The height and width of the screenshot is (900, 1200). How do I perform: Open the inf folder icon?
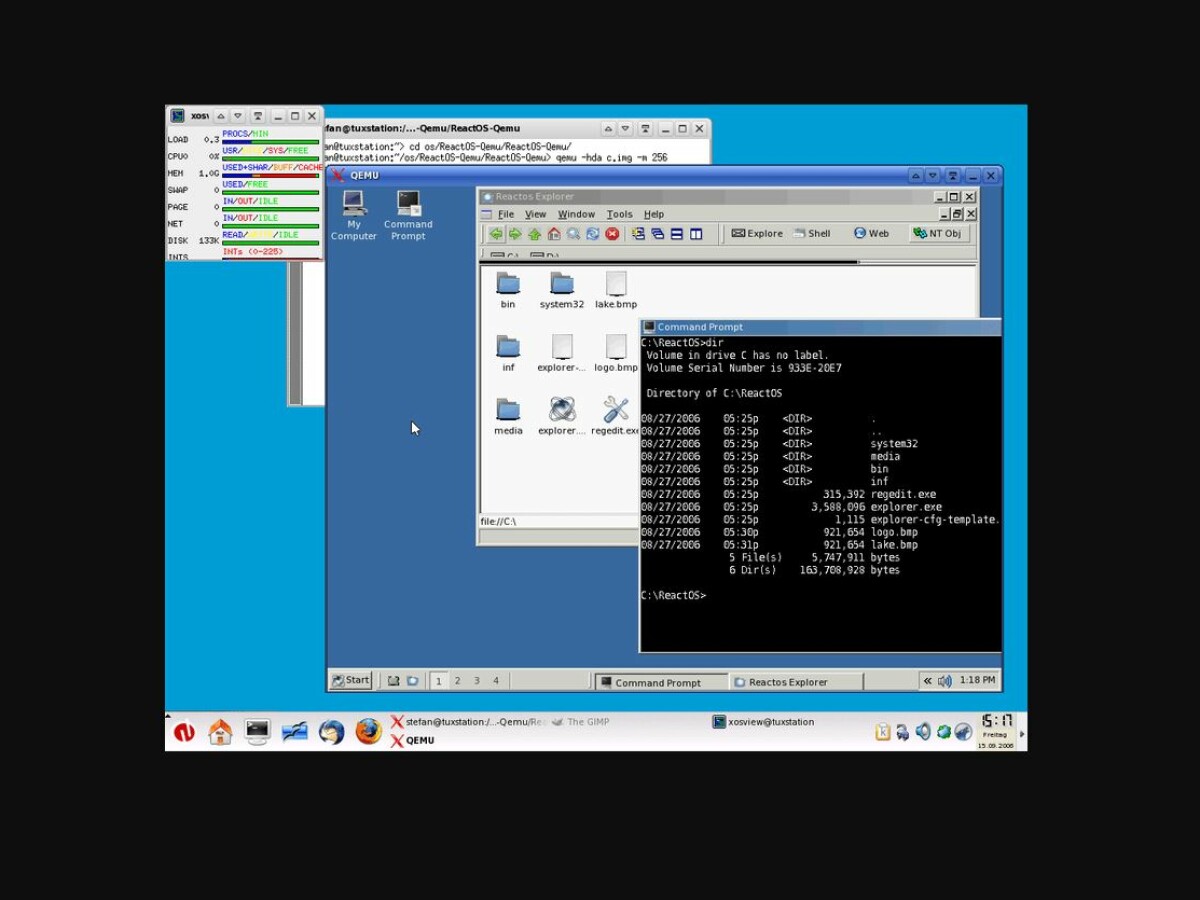pos(508,347)
